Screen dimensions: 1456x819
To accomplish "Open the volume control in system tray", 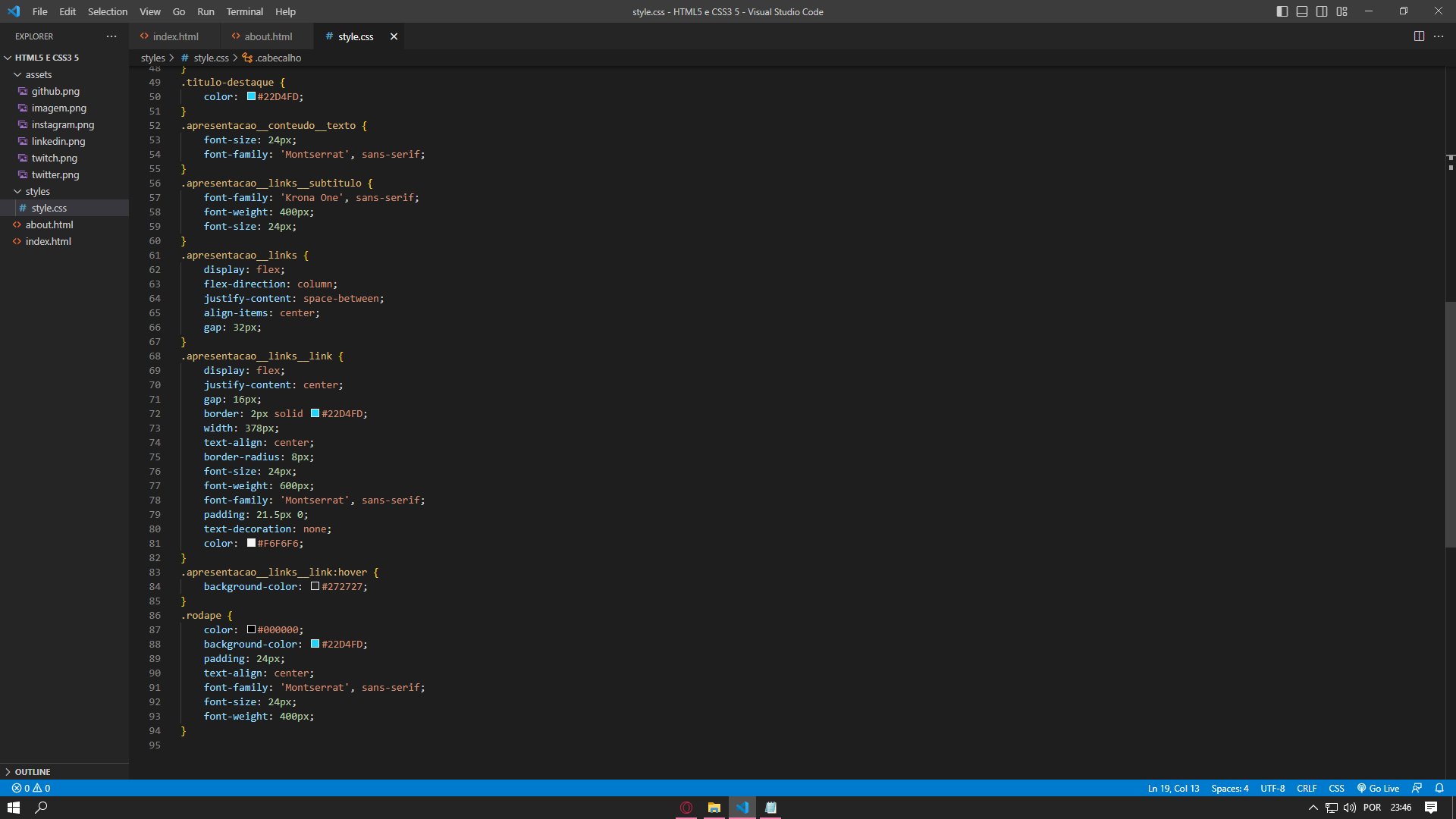I will coord(1350,808).
